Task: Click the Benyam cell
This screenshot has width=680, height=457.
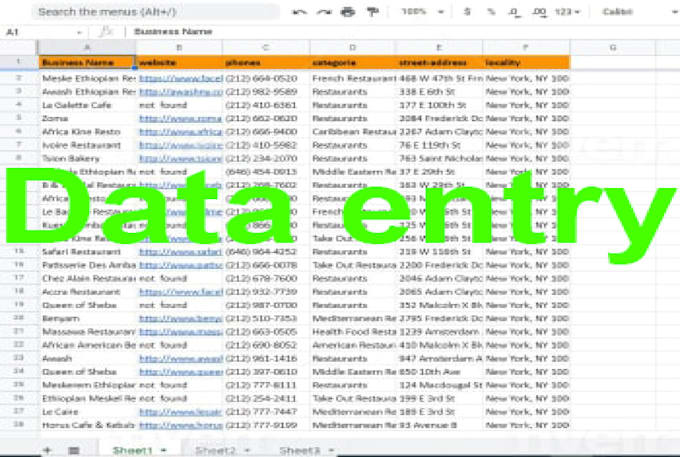Action: (x=87, y=319)
